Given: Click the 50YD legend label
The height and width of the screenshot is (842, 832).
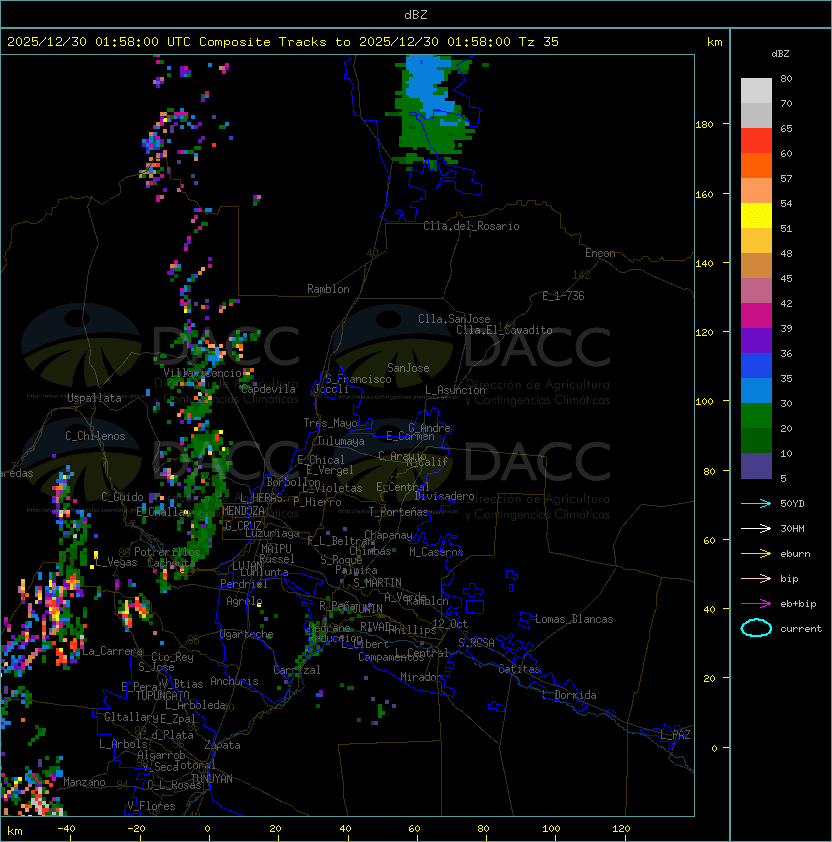Looking at the screenshot, I should (x=792, y=503).
